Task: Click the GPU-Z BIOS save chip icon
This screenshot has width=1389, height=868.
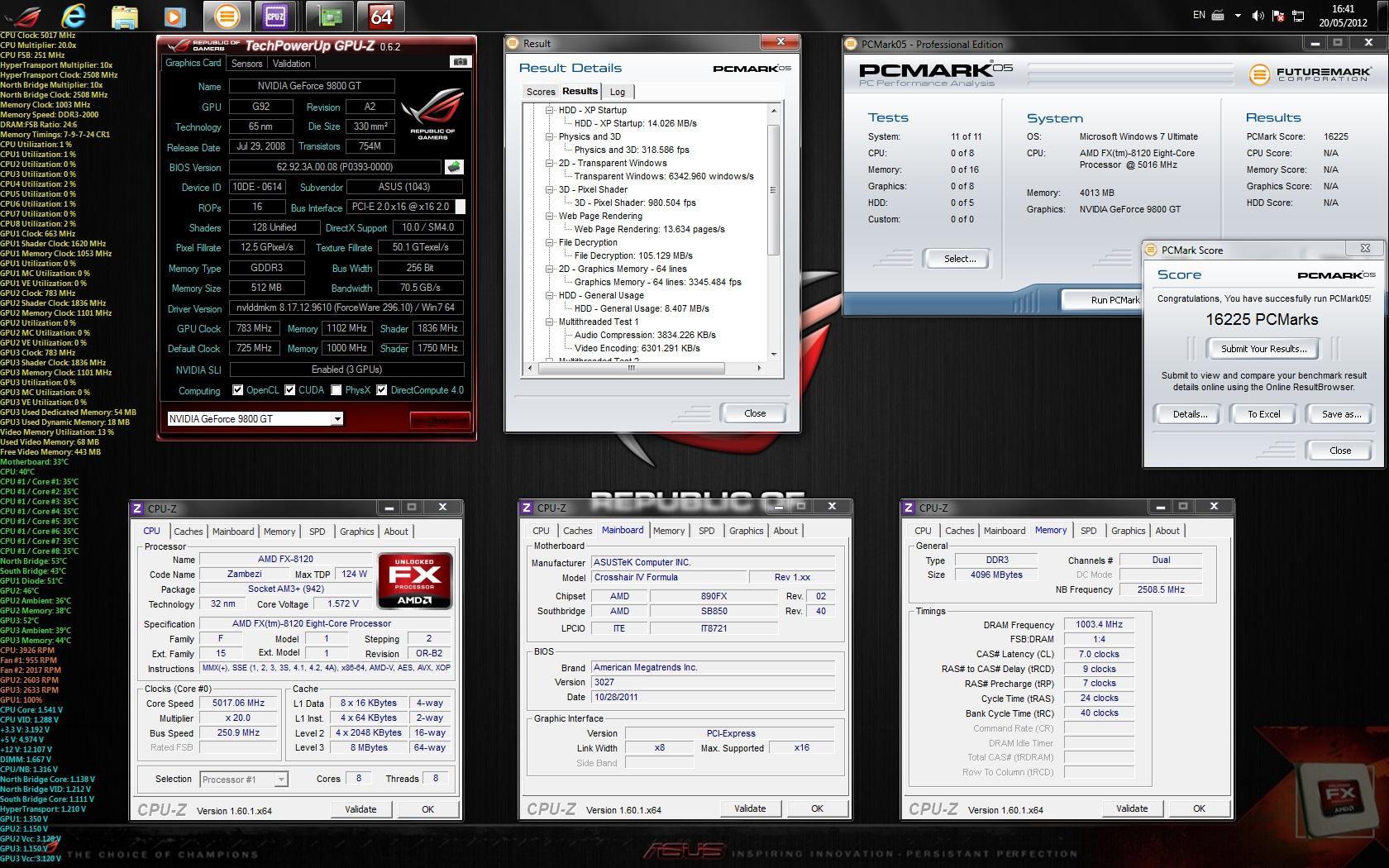Action: (453, 167)
